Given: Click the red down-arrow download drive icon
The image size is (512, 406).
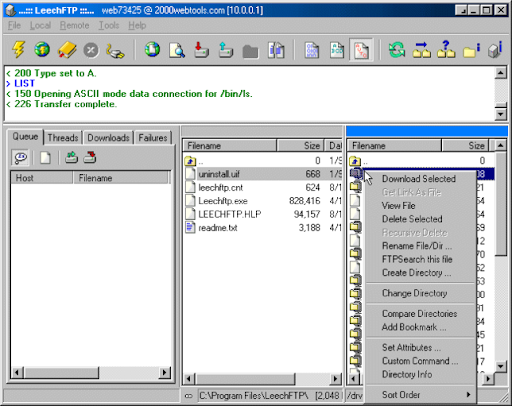Looking at the screenshot, I should [201, 50].
